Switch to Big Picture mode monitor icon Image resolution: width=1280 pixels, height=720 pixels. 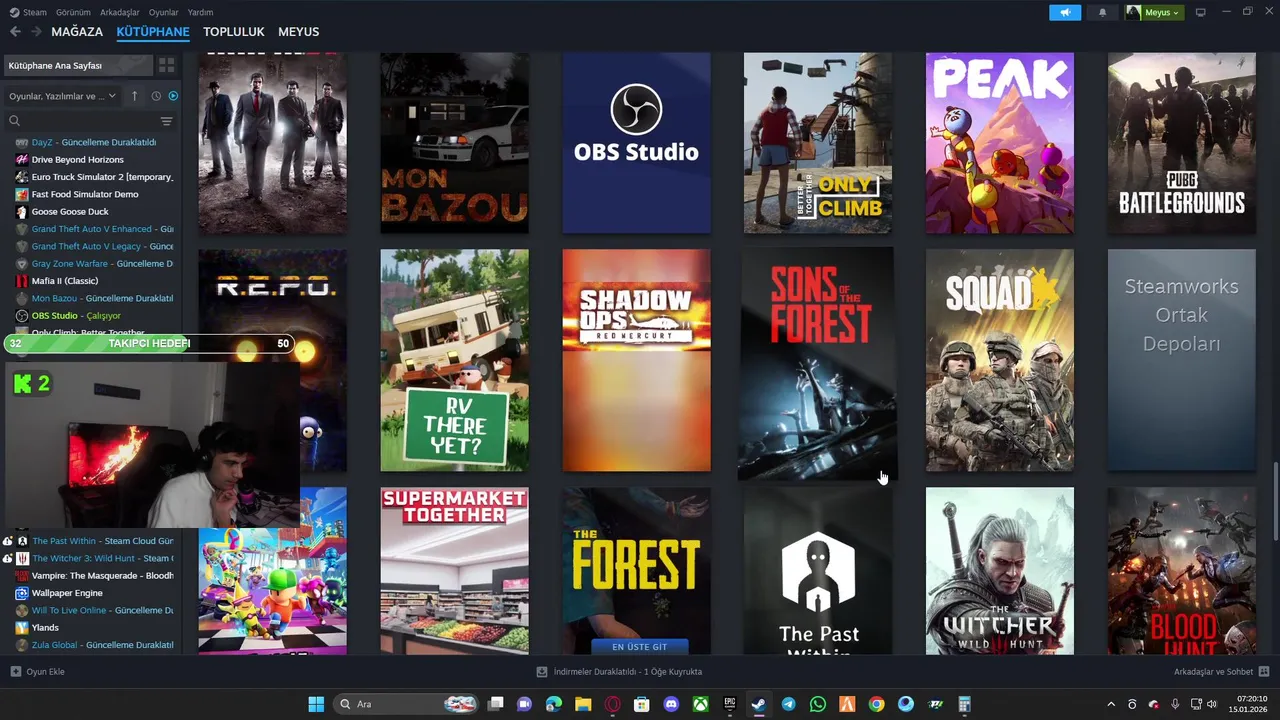coord(1201,12)
